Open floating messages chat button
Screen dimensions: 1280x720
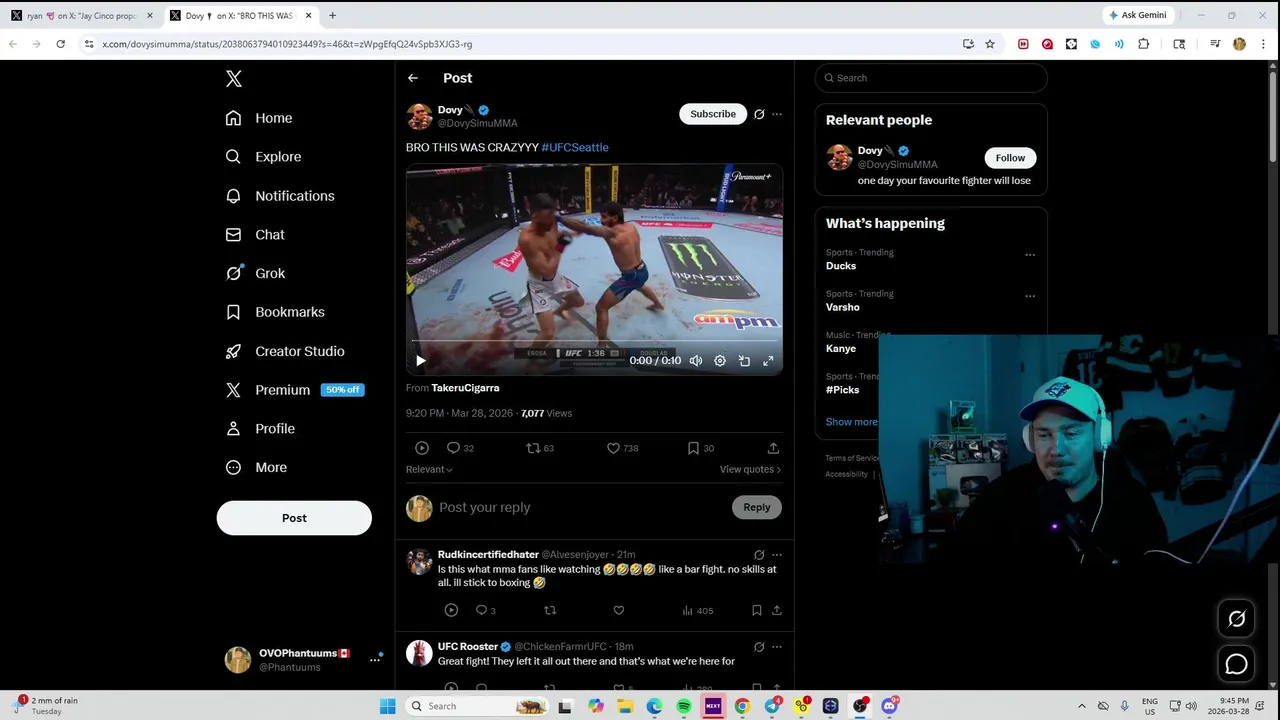coord(1237,664)
